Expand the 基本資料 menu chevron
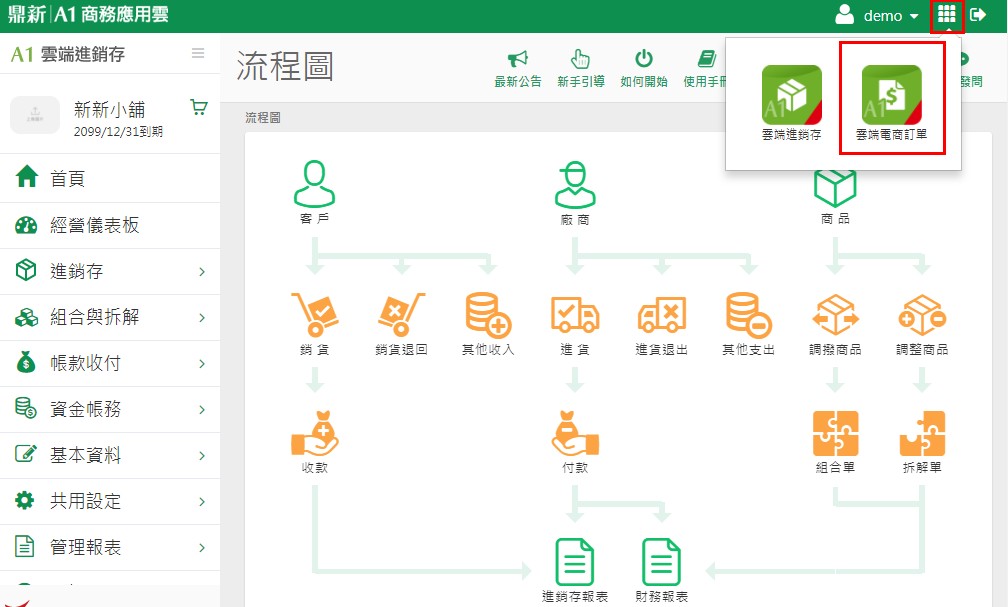1008x607 pixels. [x=202, y=456]
